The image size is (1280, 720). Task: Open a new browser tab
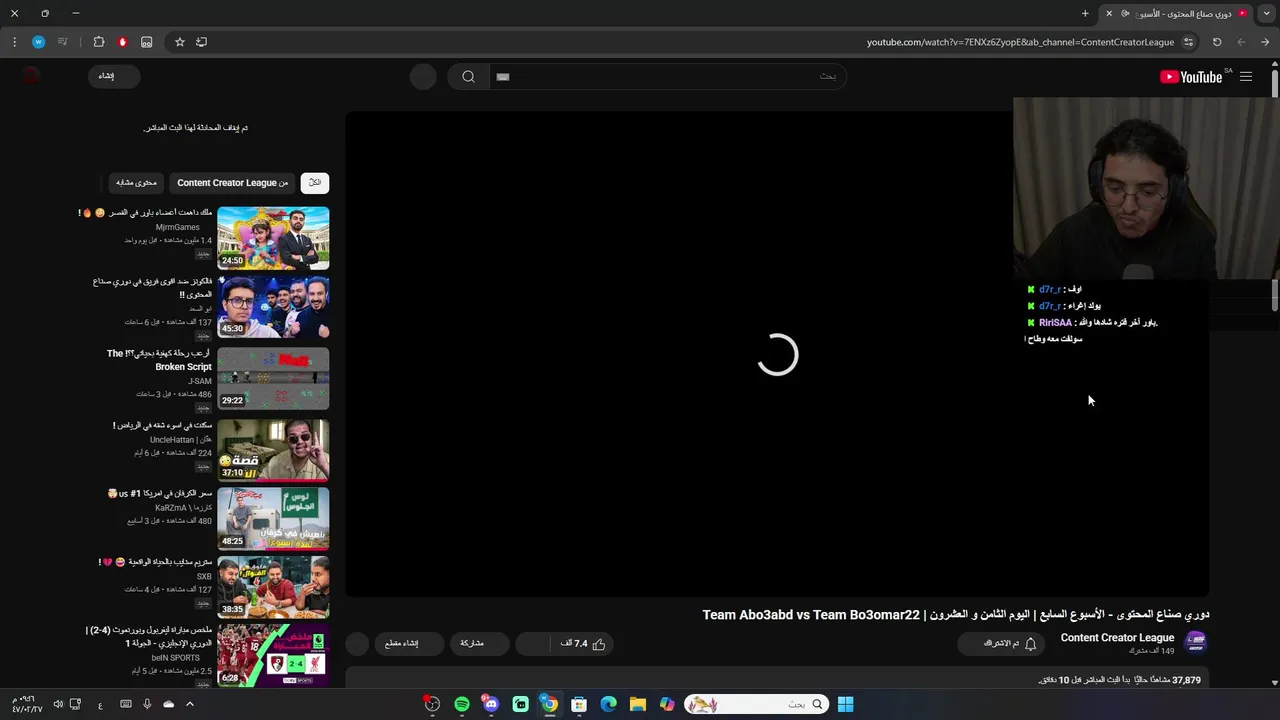click(1085, 13)
